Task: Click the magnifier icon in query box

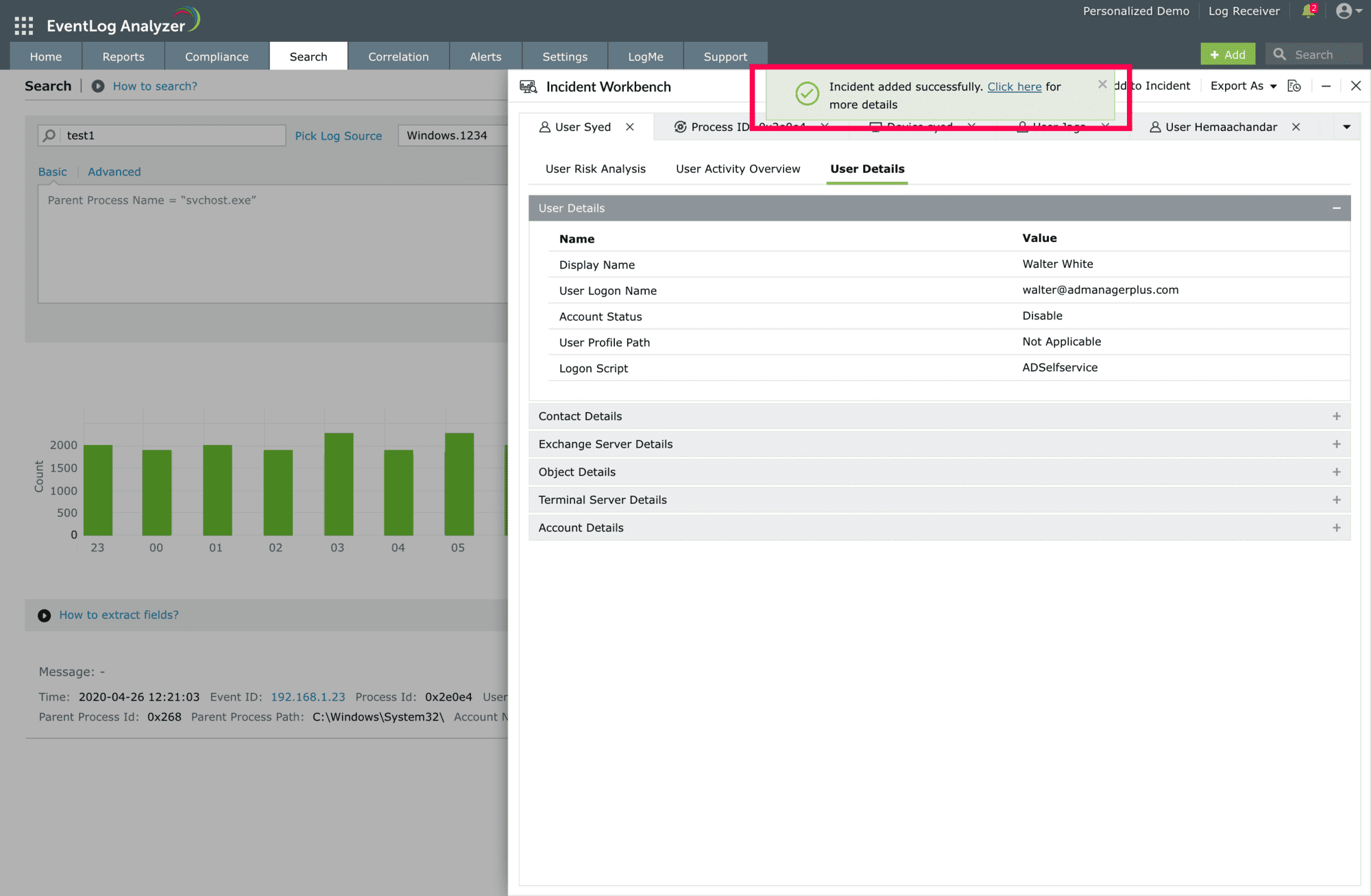Action: pos(49,136)
